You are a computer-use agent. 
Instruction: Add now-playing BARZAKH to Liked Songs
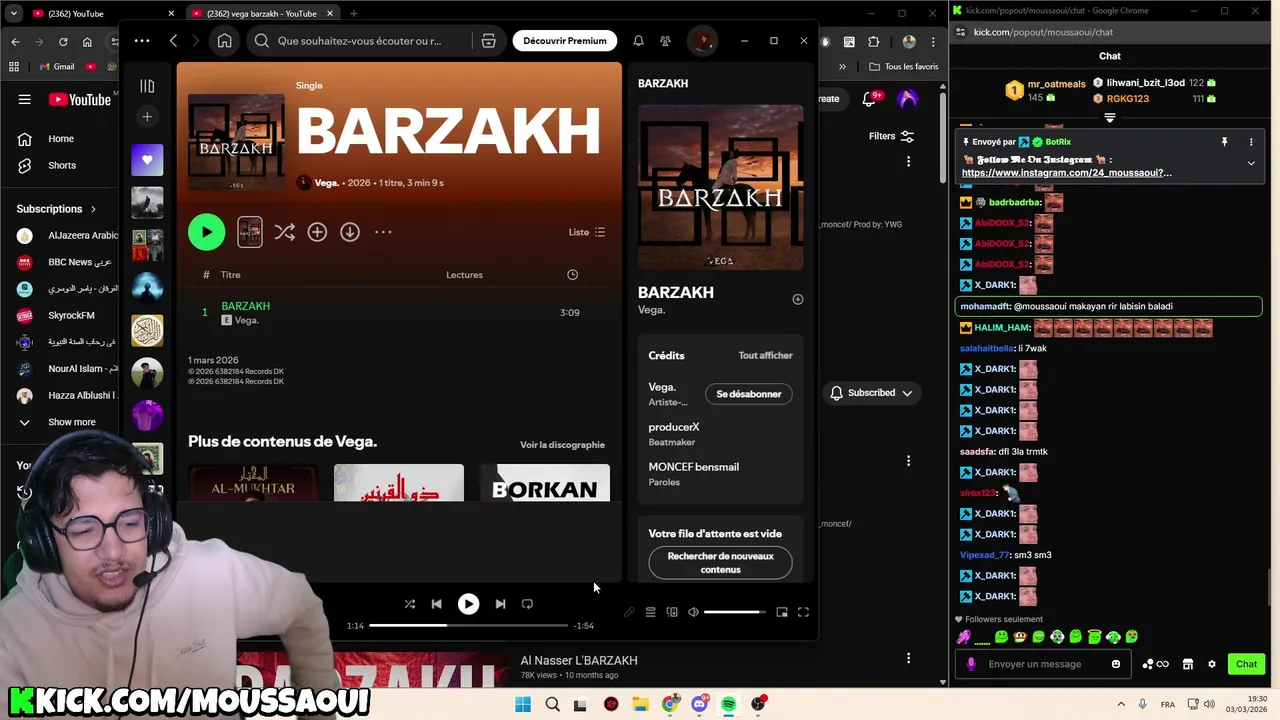coord(797,299)
